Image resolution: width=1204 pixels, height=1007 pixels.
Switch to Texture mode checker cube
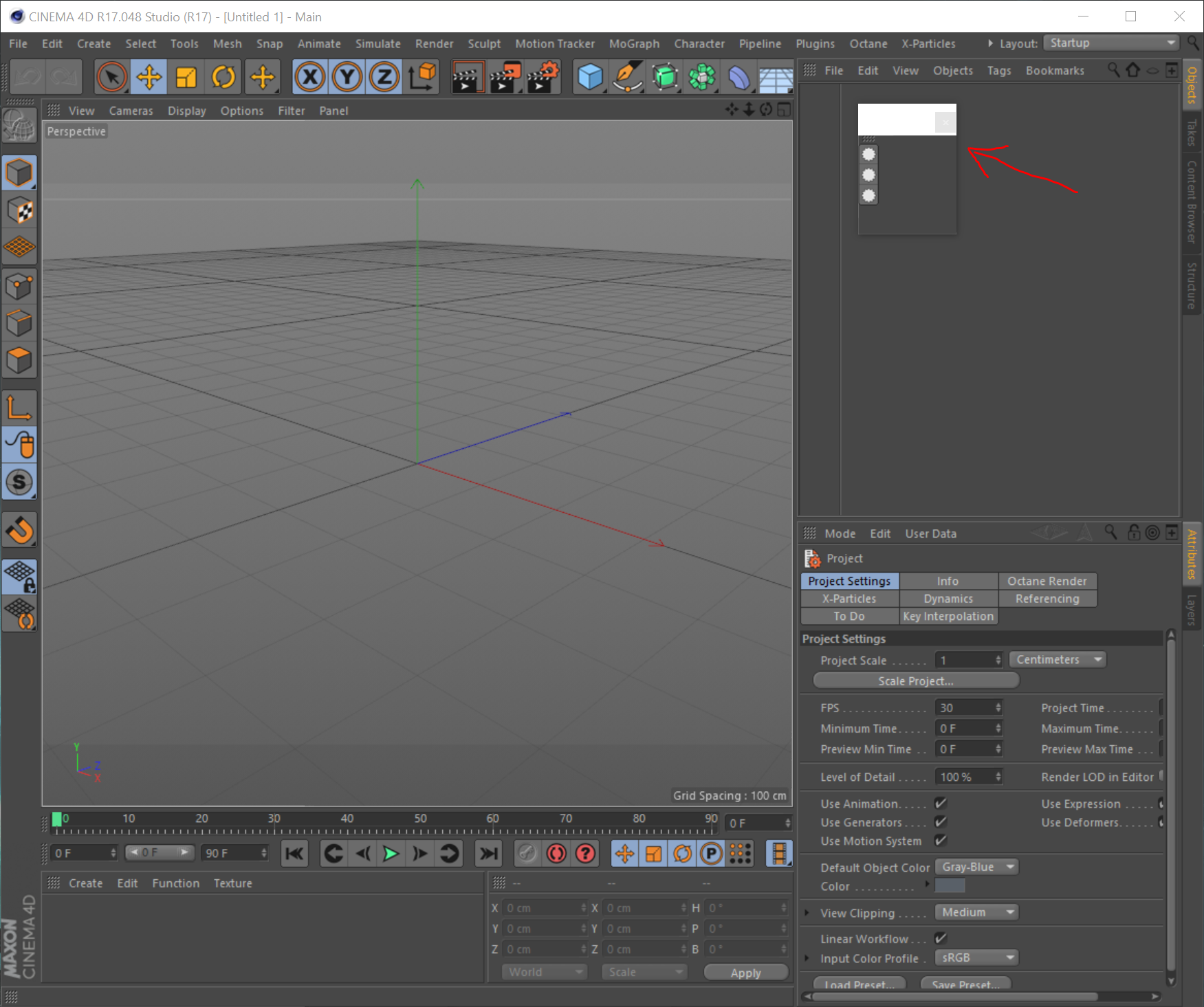(x=19, y=210)
